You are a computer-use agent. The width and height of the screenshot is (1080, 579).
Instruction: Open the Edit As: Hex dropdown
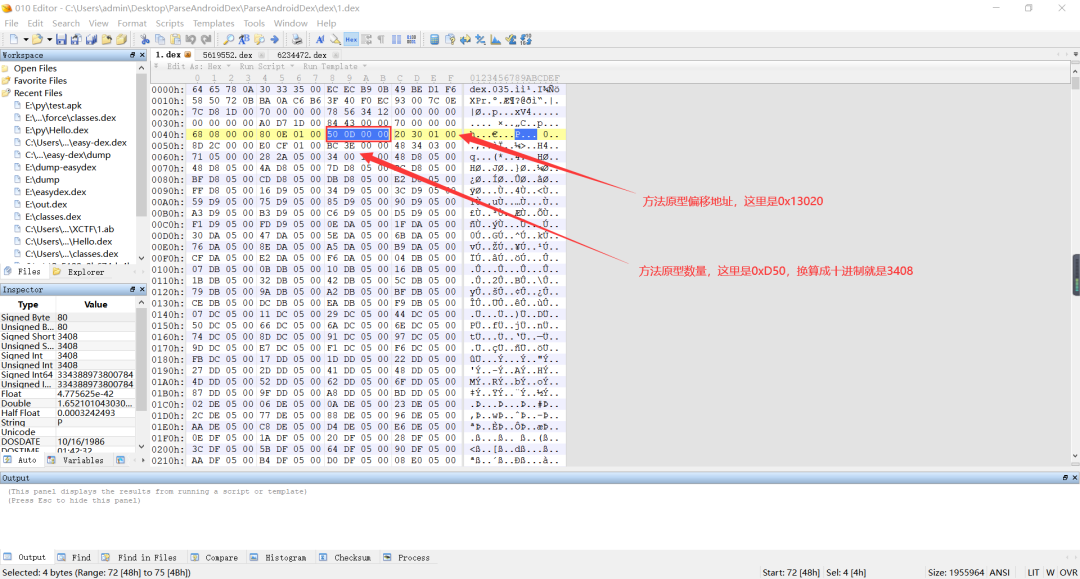[198, 67]
